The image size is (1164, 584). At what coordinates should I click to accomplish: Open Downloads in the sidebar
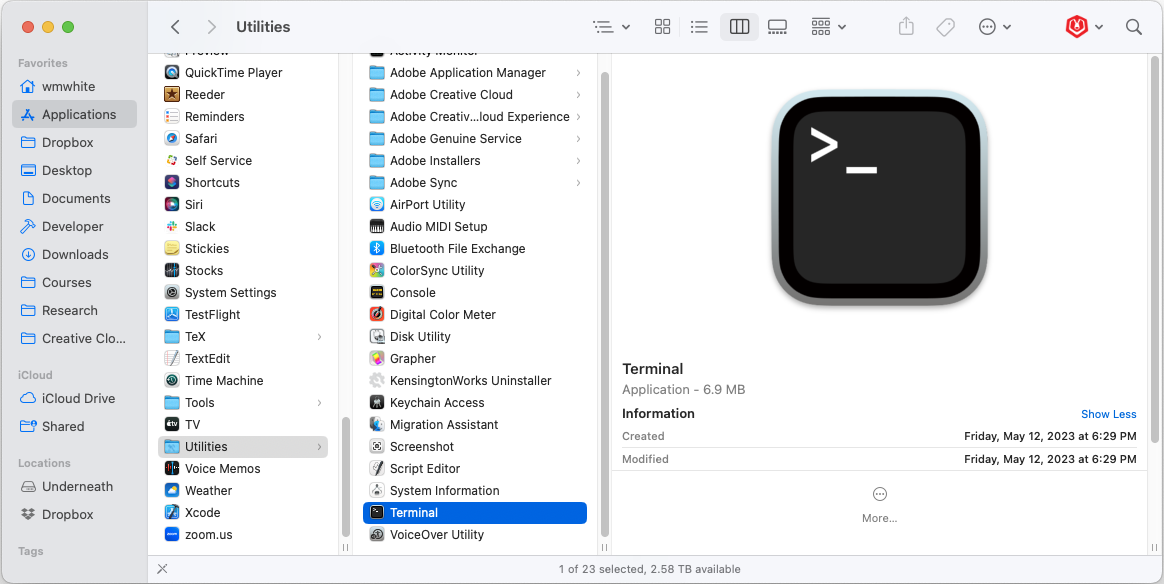pos(75,255)
